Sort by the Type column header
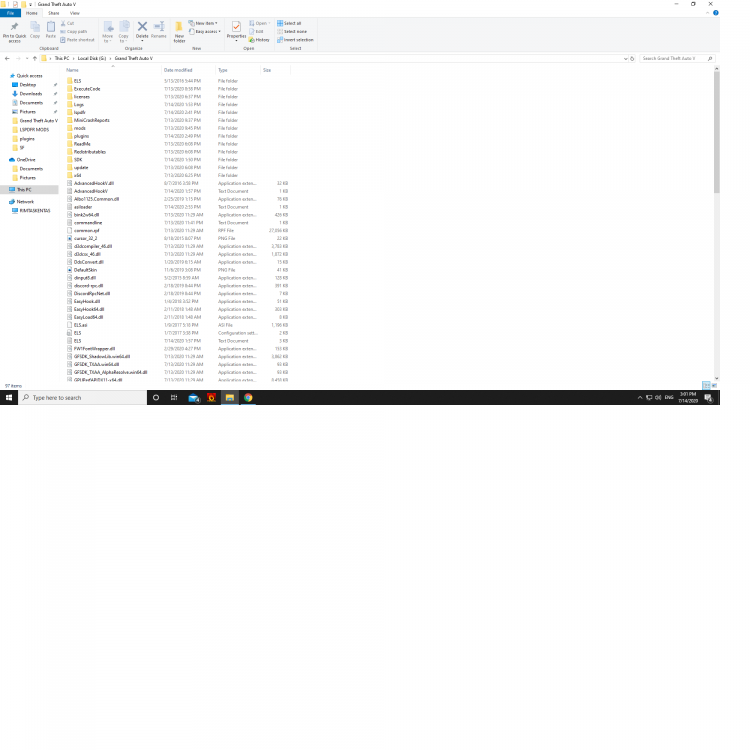Viewport: 750px width, 750px height. (238, 70)
